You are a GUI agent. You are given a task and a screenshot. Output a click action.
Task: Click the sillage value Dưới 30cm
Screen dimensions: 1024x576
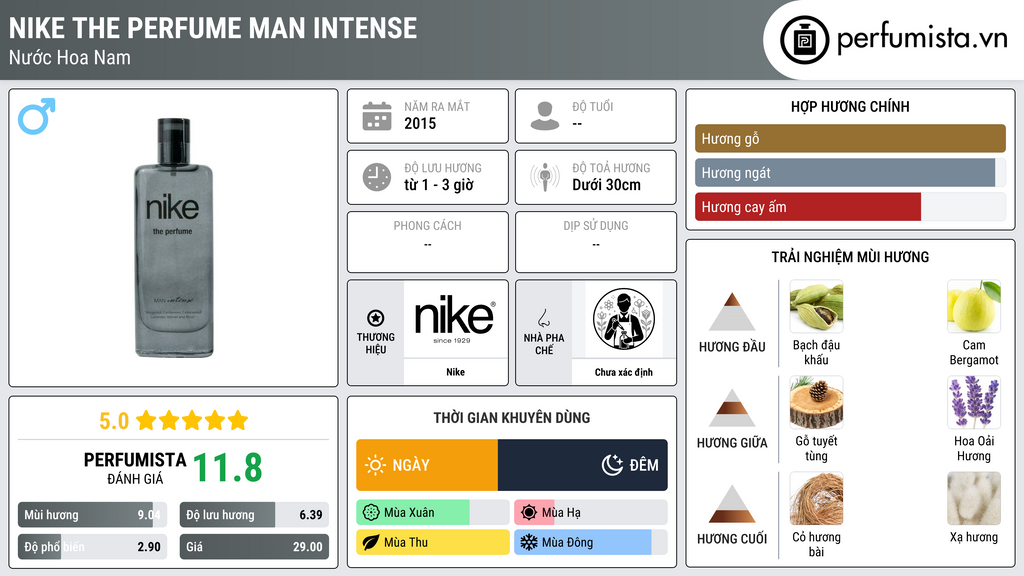607,185
